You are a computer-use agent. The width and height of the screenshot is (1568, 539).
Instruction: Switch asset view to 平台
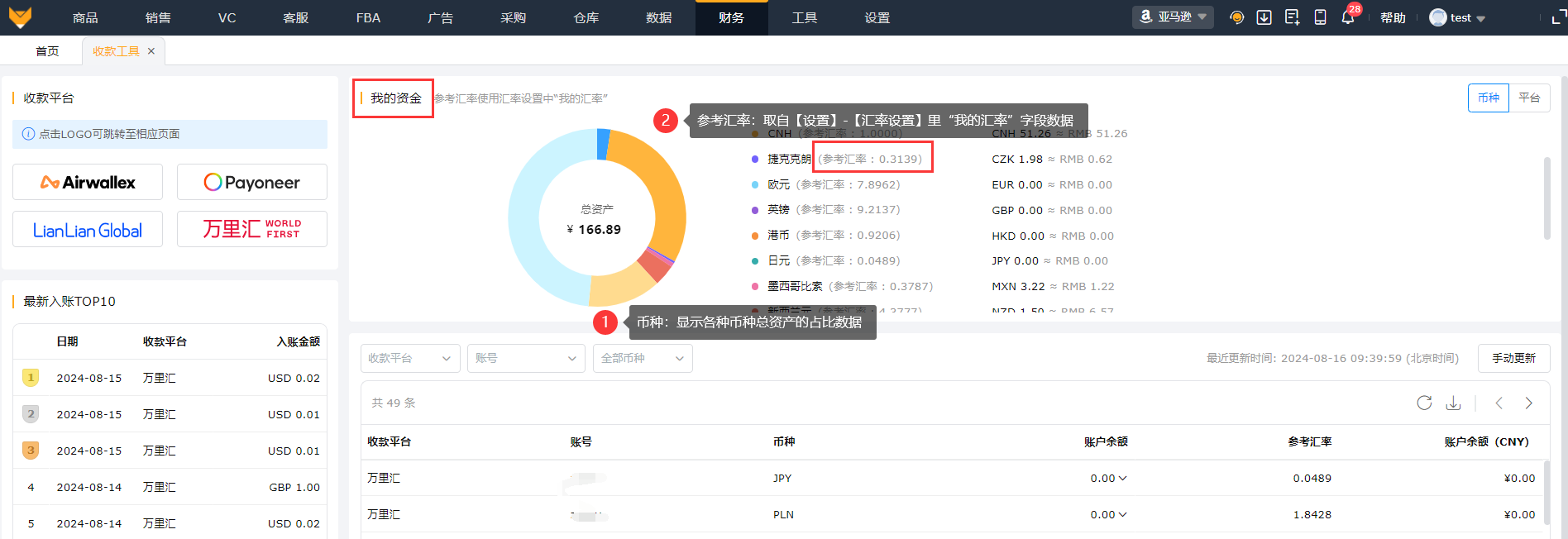[1529, 98]
